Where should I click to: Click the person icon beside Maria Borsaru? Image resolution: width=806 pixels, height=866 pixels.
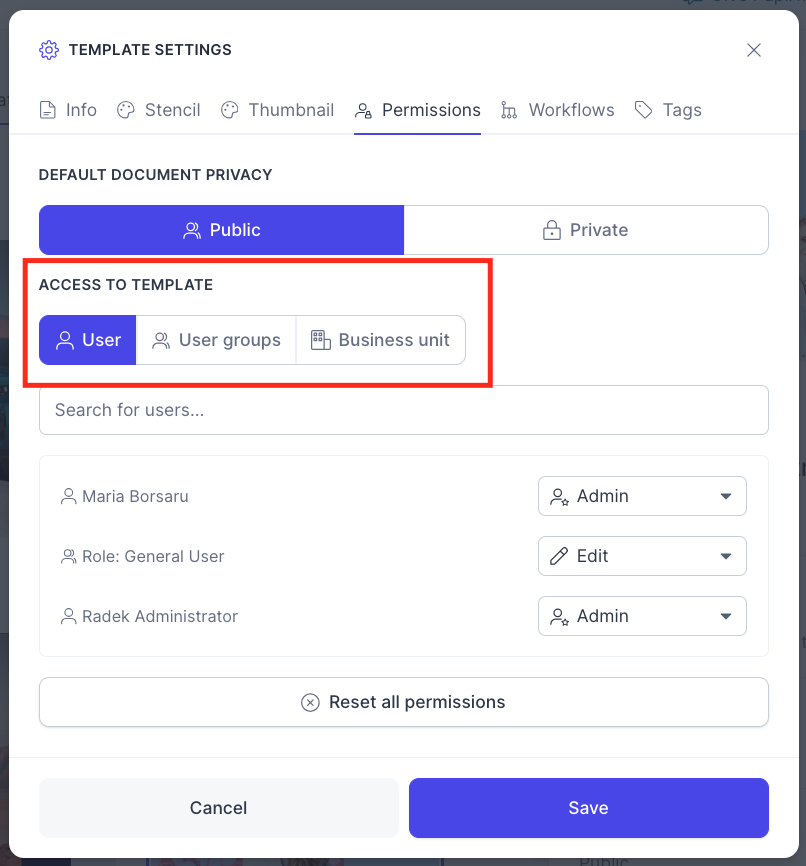click(x=69, y=496)
